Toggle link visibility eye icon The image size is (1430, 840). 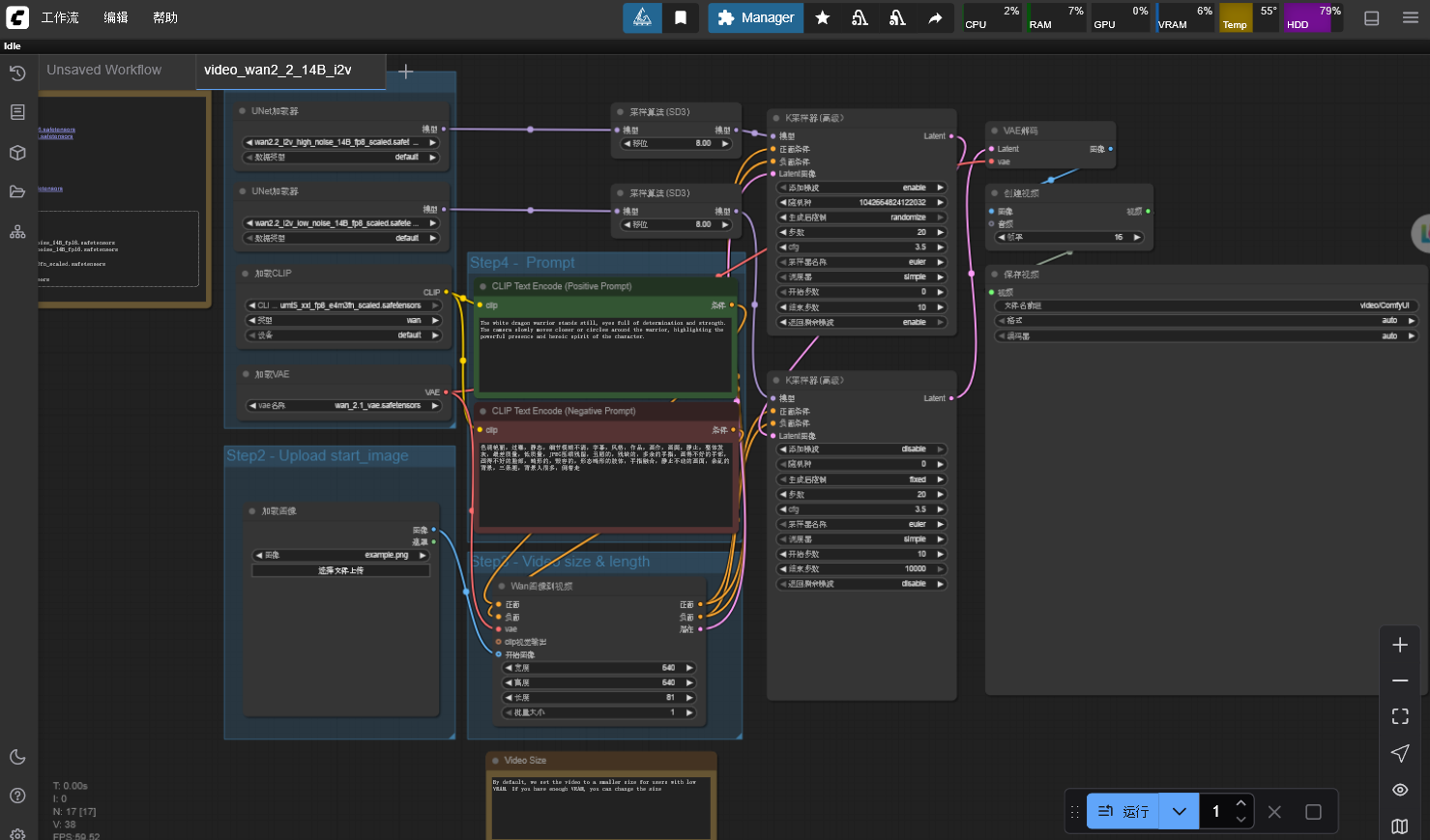1400,790
